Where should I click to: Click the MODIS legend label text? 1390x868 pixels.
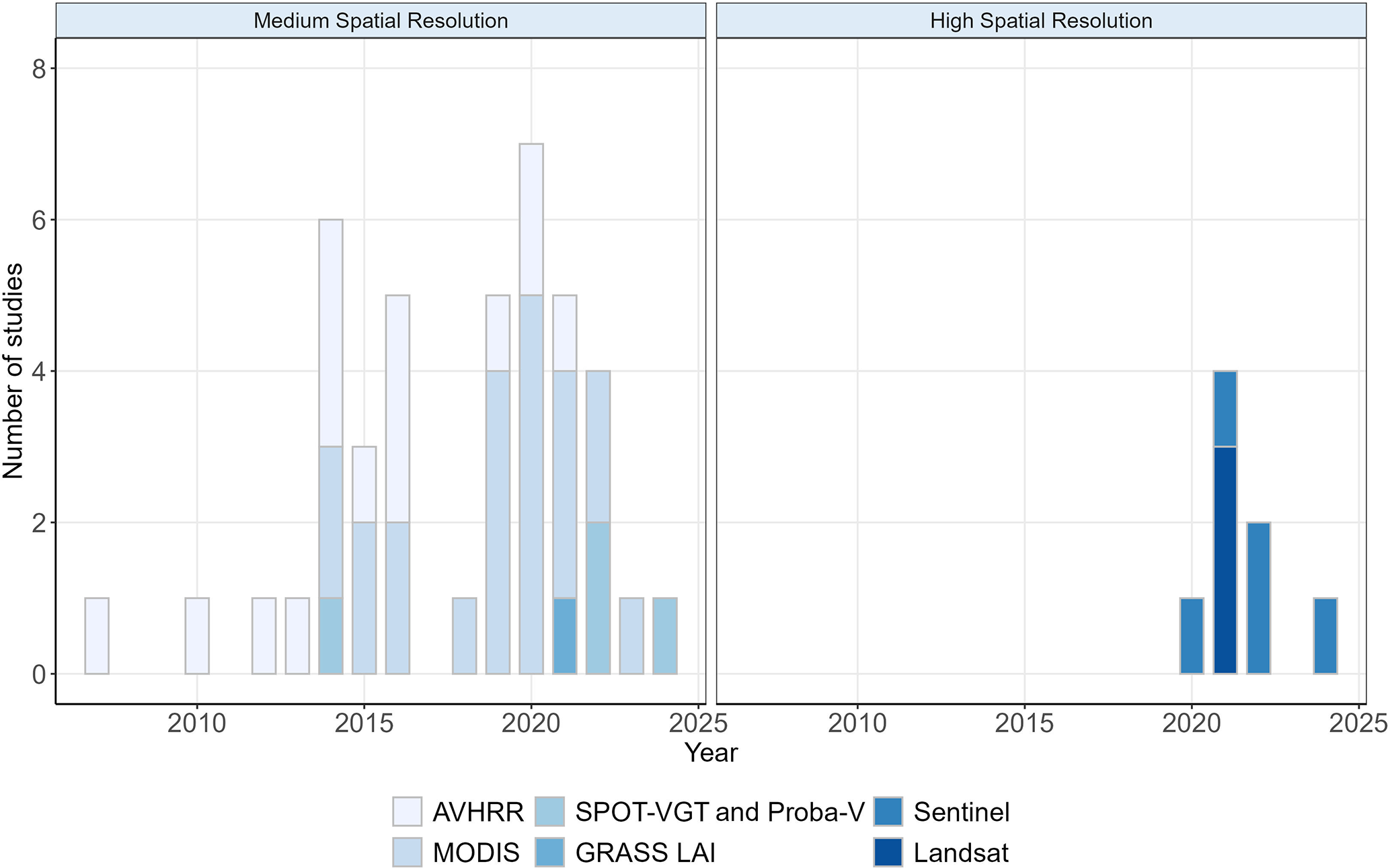tap(476, 853)
